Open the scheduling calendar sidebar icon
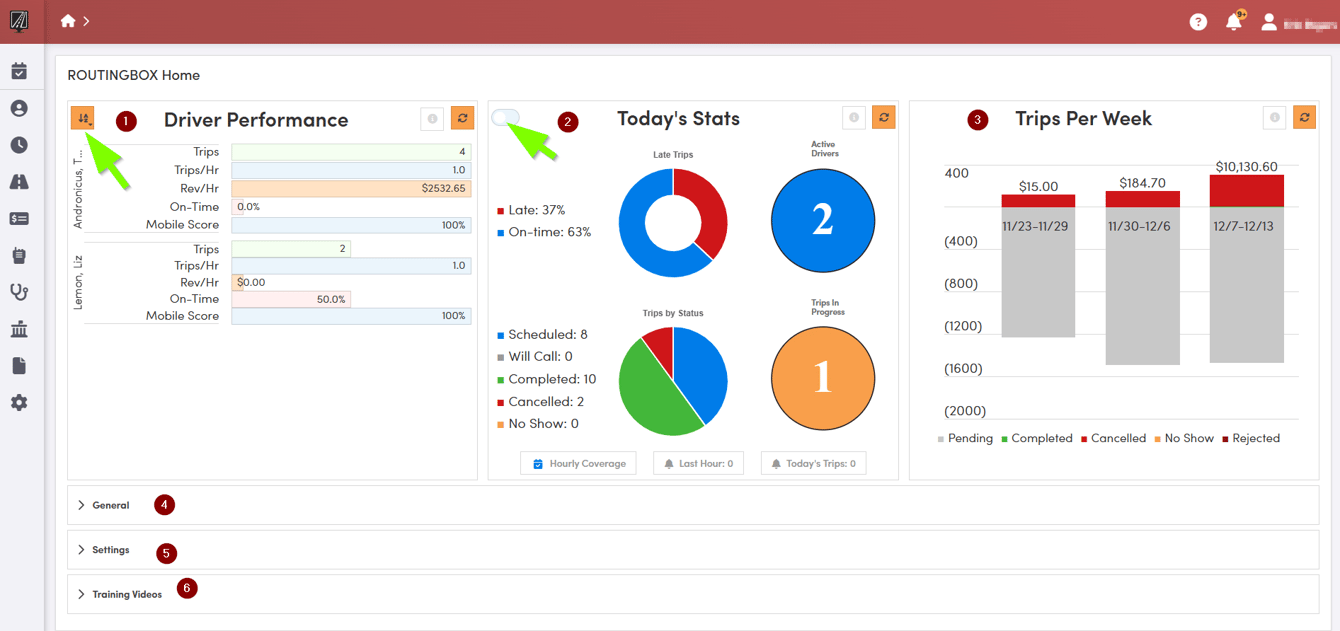The width and height of the screenshot is (1340, 631). [19, 72]
